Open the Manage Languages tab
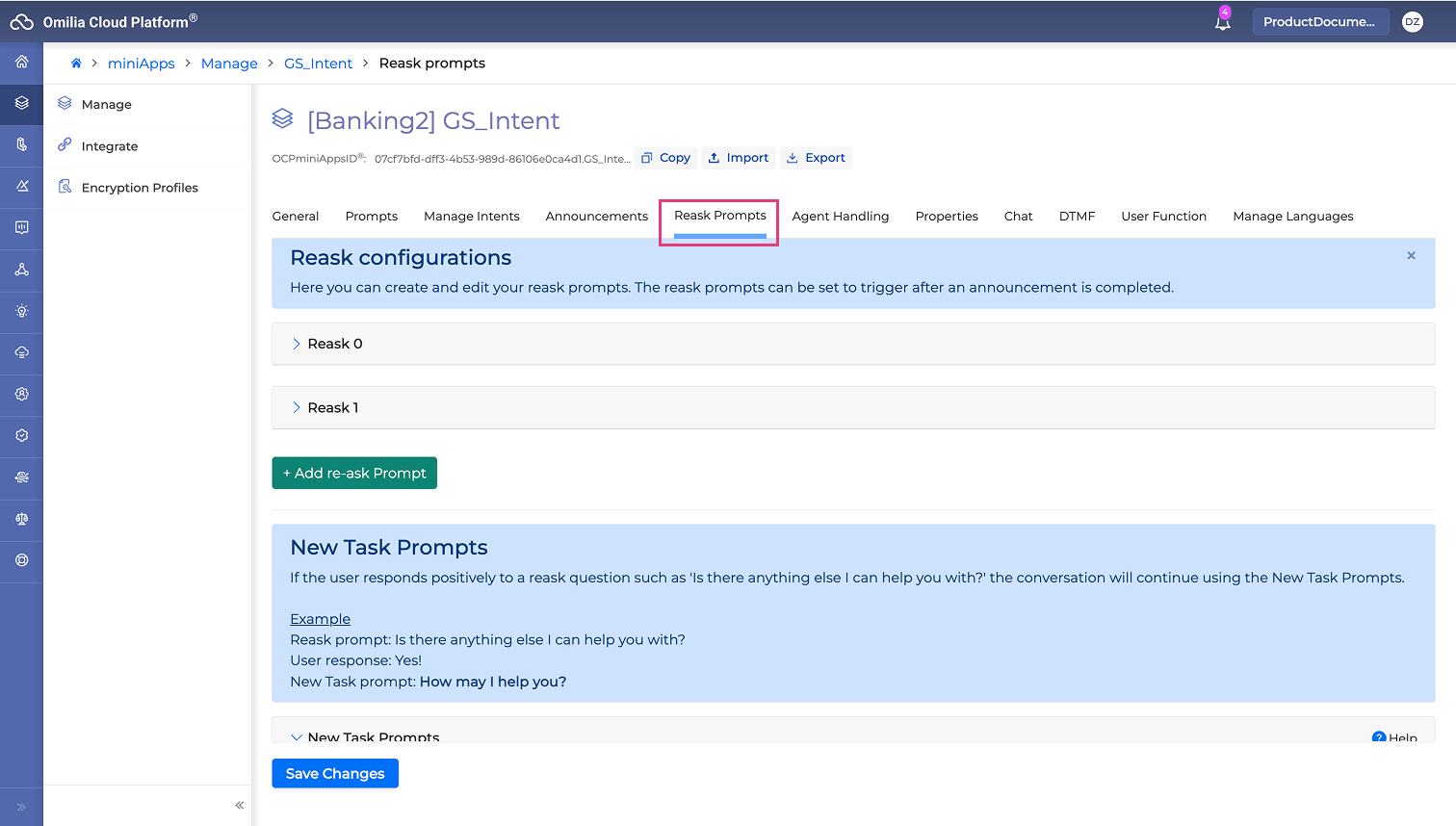 [x=1292, y=217]
